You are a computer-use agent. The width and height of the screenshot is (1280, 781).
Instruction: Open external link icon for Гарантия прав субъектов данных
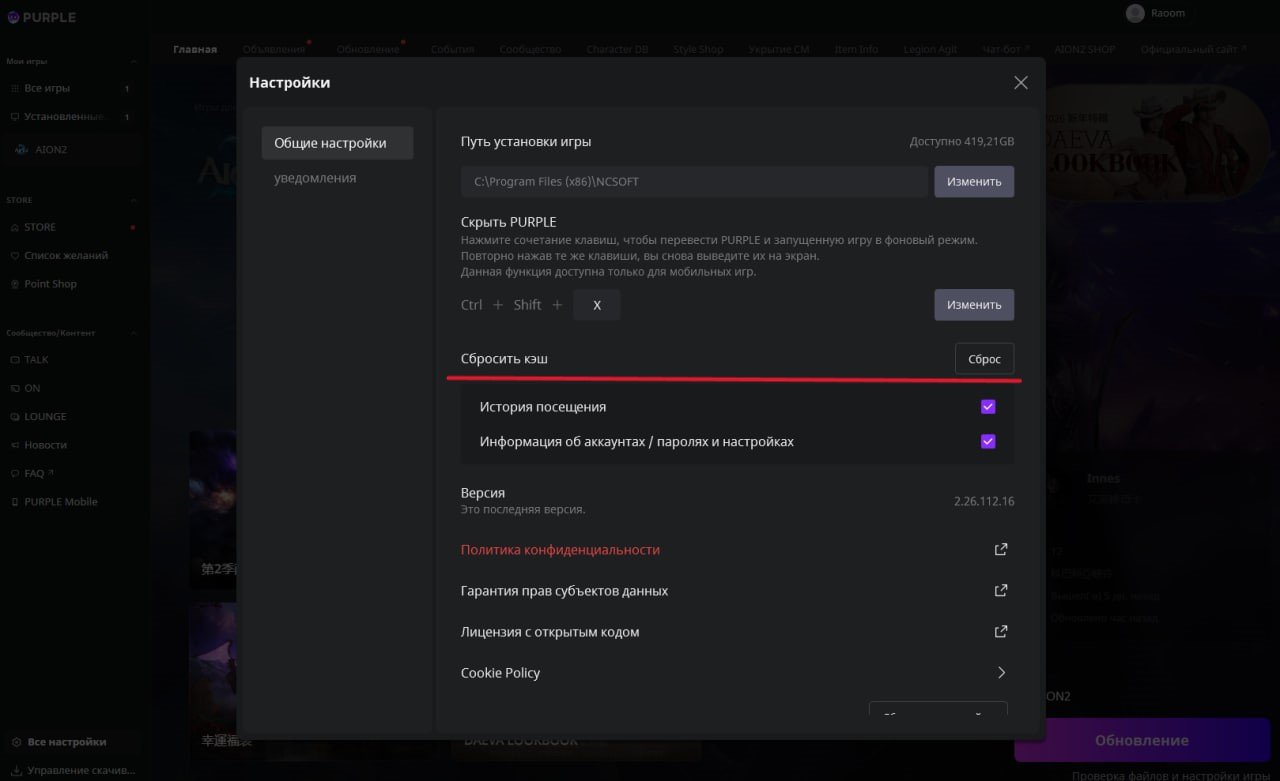(1000, 590)
